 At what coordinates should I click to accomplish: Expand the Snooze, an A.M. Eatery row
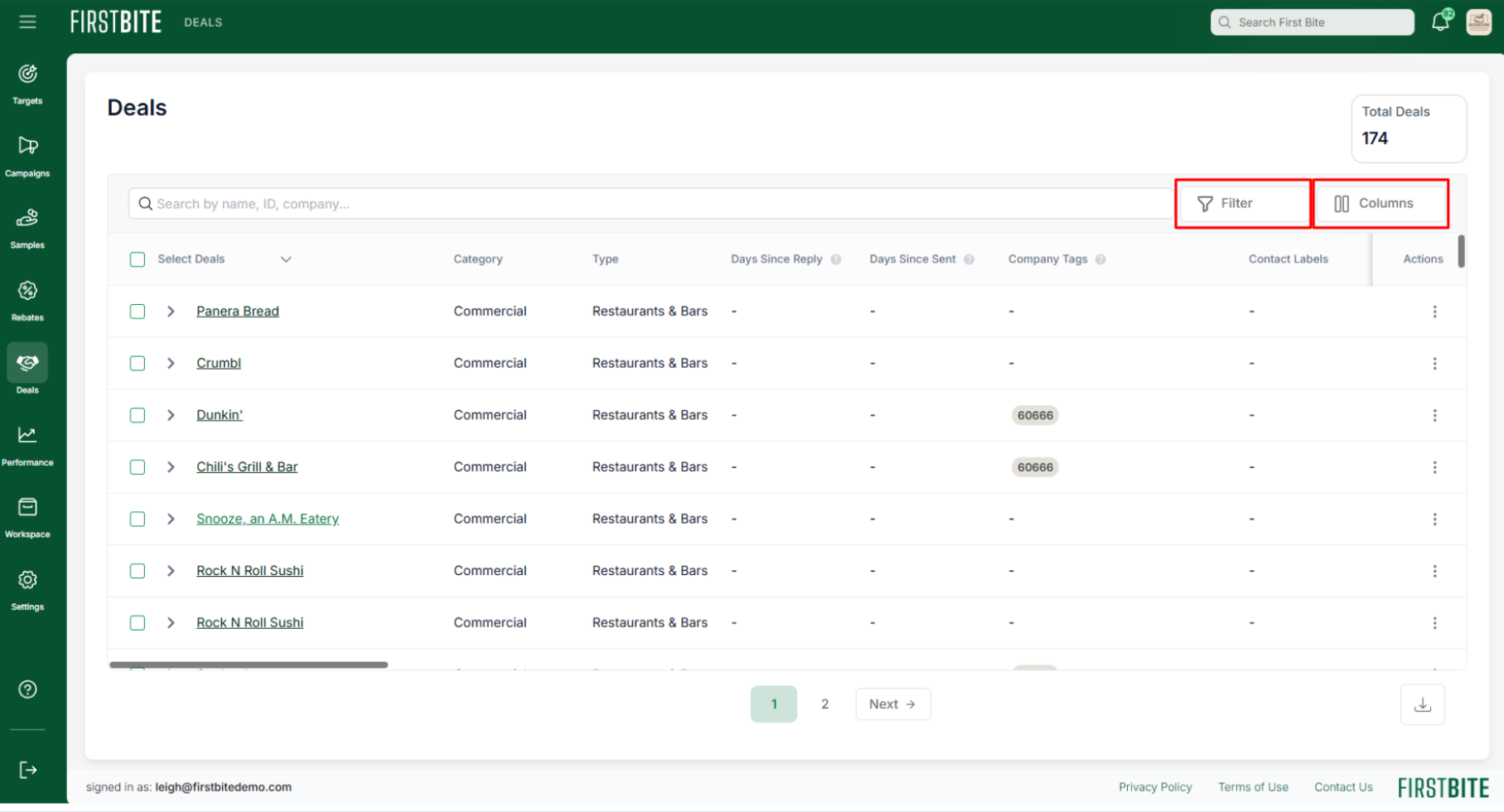coord(171,520)
